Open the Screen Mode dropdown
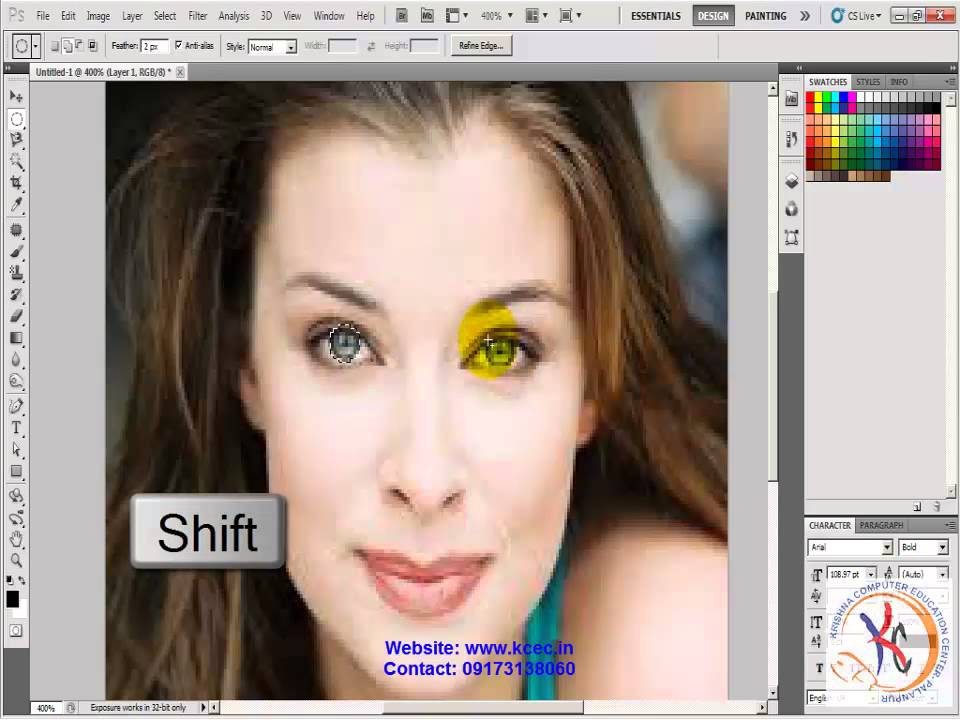 [571, 16]
